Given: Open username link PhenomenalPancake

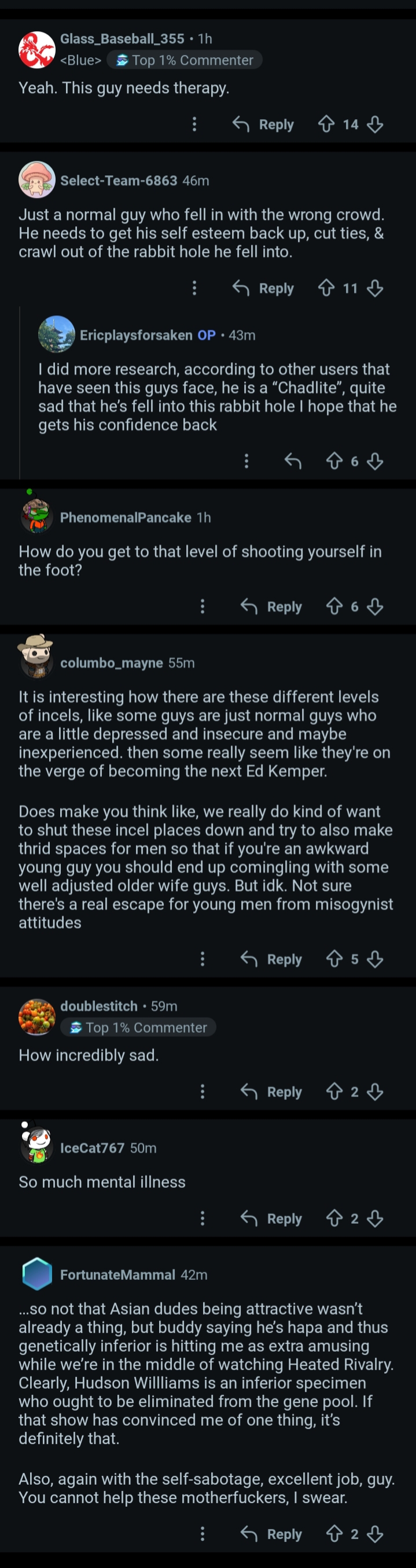Looking at the screenshot, I should click(126, 517).
